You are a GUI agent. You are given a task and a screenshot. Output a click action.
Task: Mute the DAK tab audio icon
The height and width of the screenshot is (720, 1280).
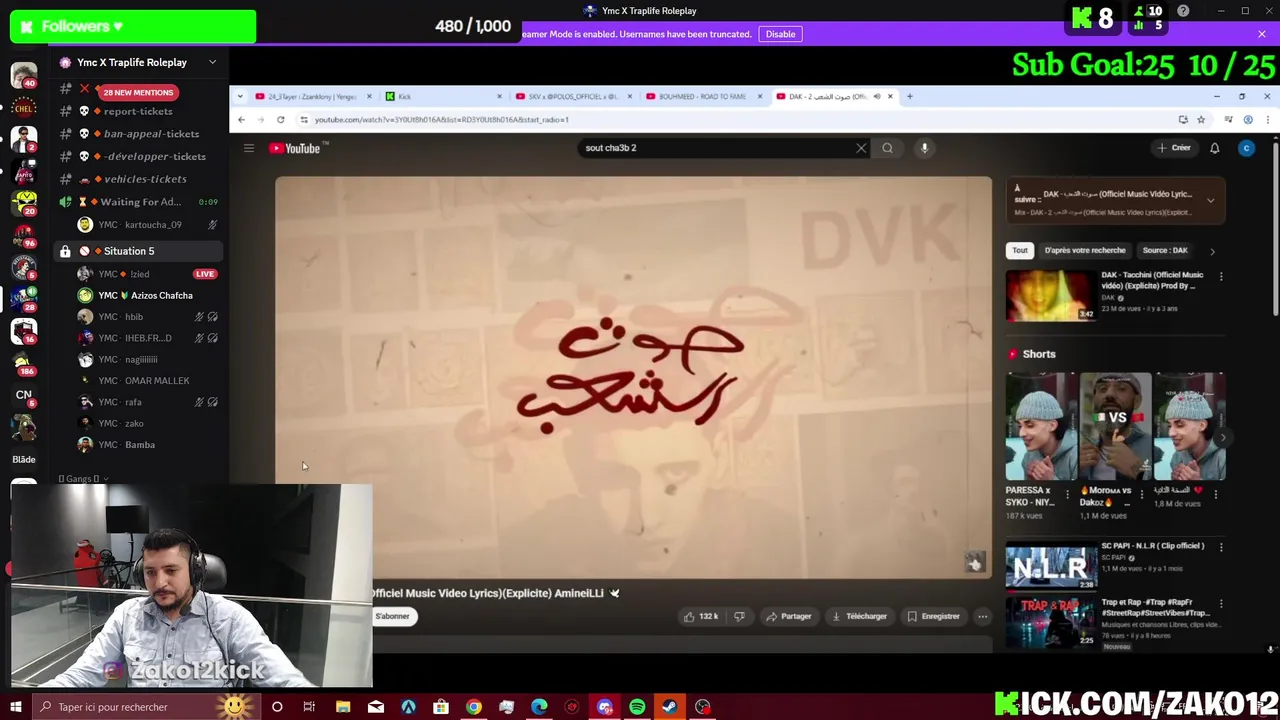[x=876, y=96]
